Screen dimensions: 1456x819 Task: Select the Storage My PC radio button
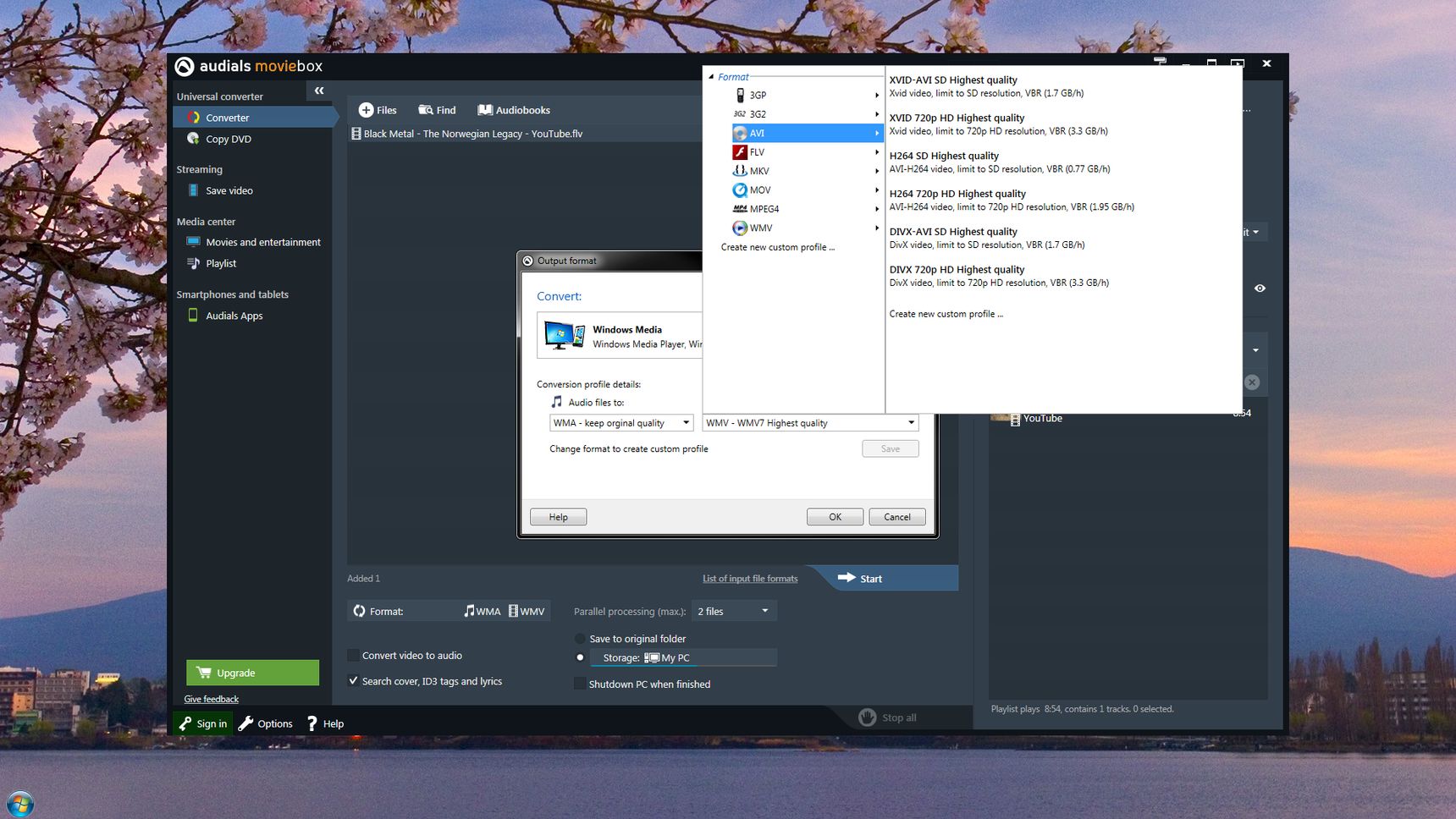tap(580, 657)
